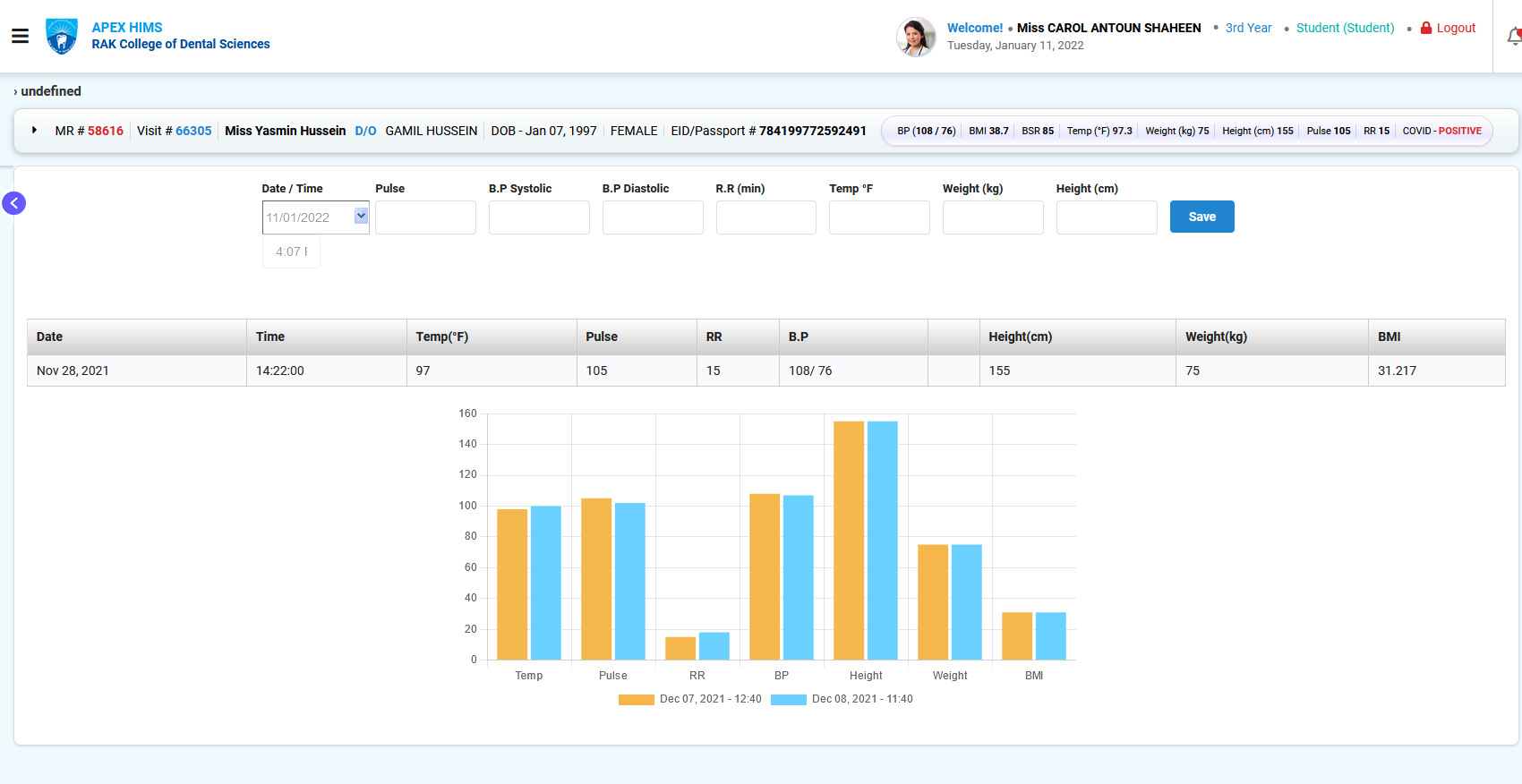Focus the Weight (kg) input field
The image size is (1522, 784).
(x=993, y=217)
